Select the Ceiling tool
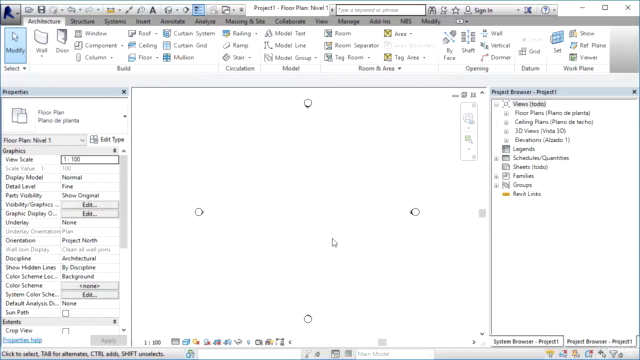The image size is (640, 360). [x=142, y=45]
